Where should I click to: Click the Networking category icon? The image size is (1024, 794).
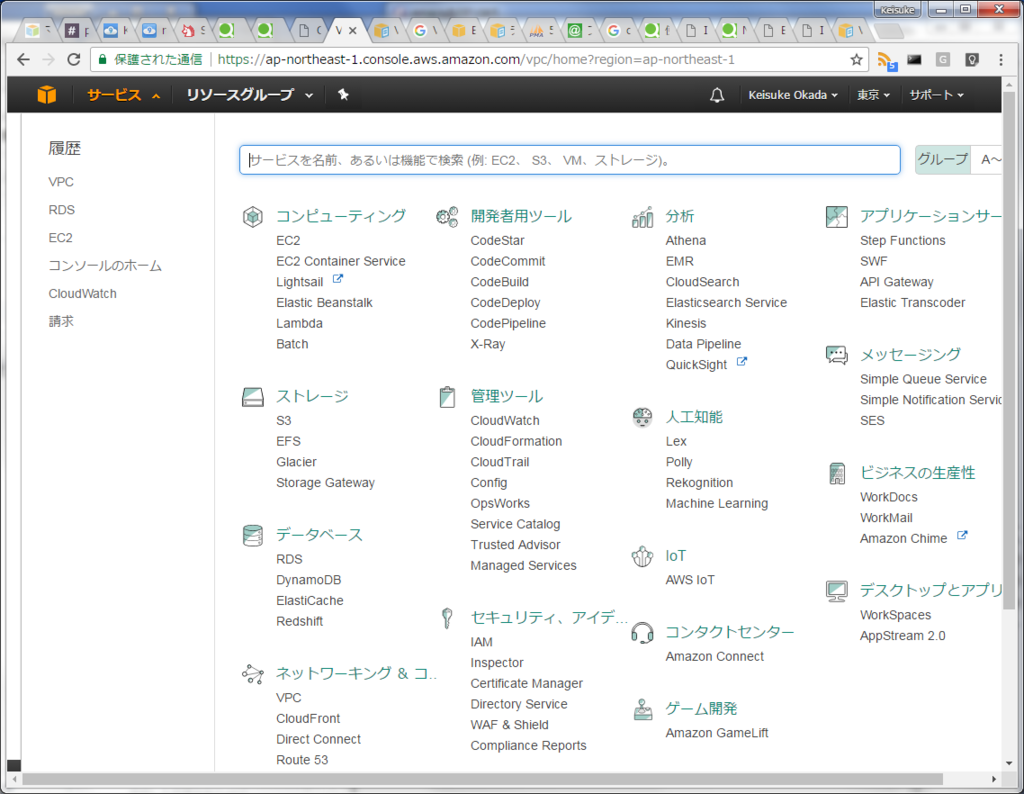(253, 673)
